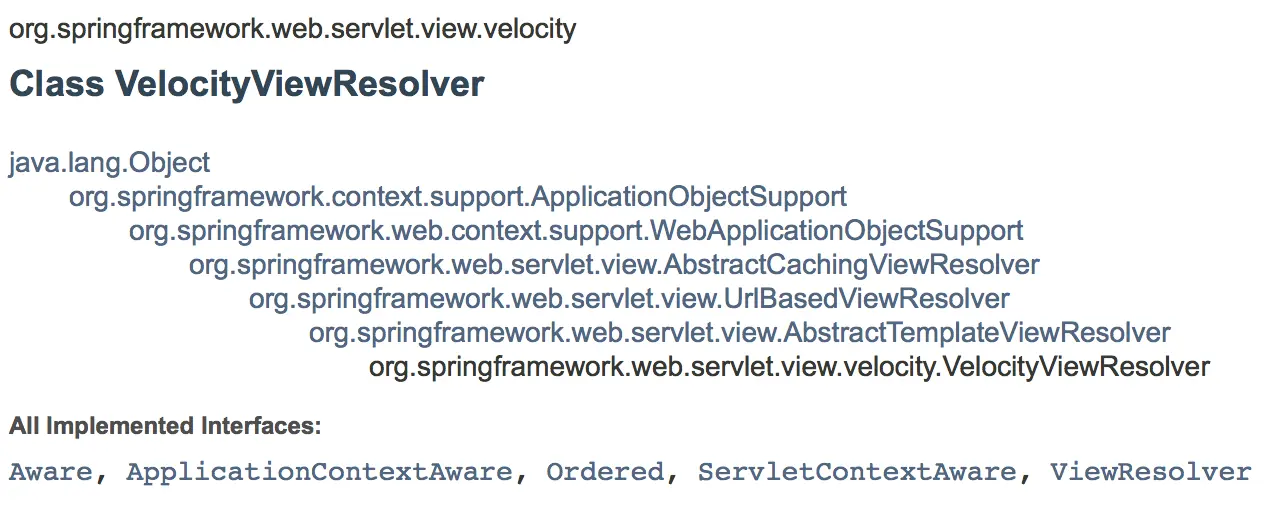1272x516 pixels.
Task: Go to the ServletContextAware interface
Action: [857, 472]
